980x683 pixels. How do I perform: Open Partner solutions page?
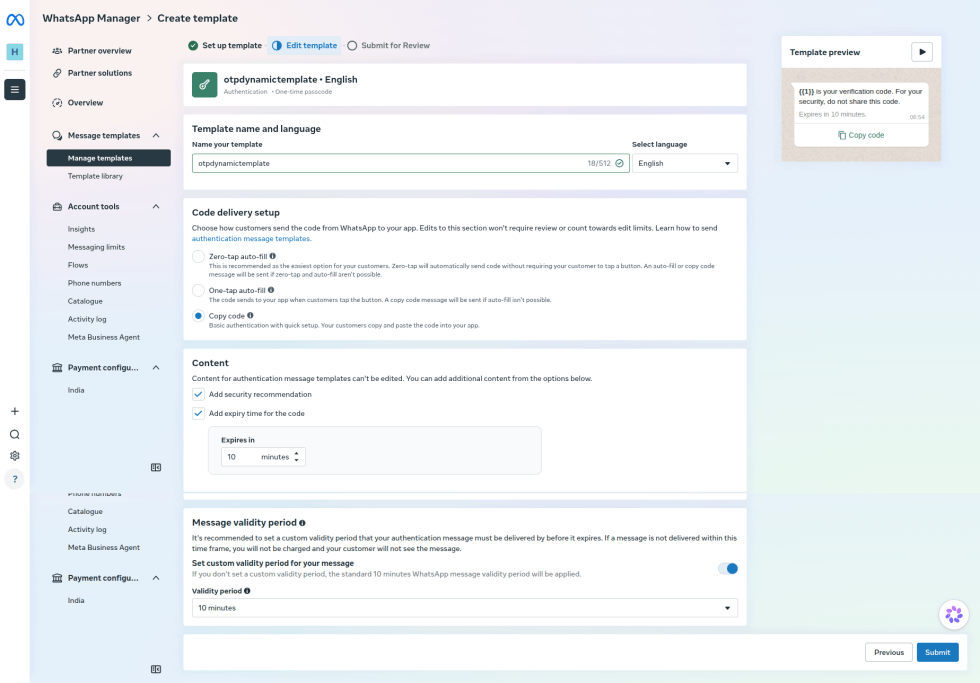pyautogui.click(x=100, y=73)
